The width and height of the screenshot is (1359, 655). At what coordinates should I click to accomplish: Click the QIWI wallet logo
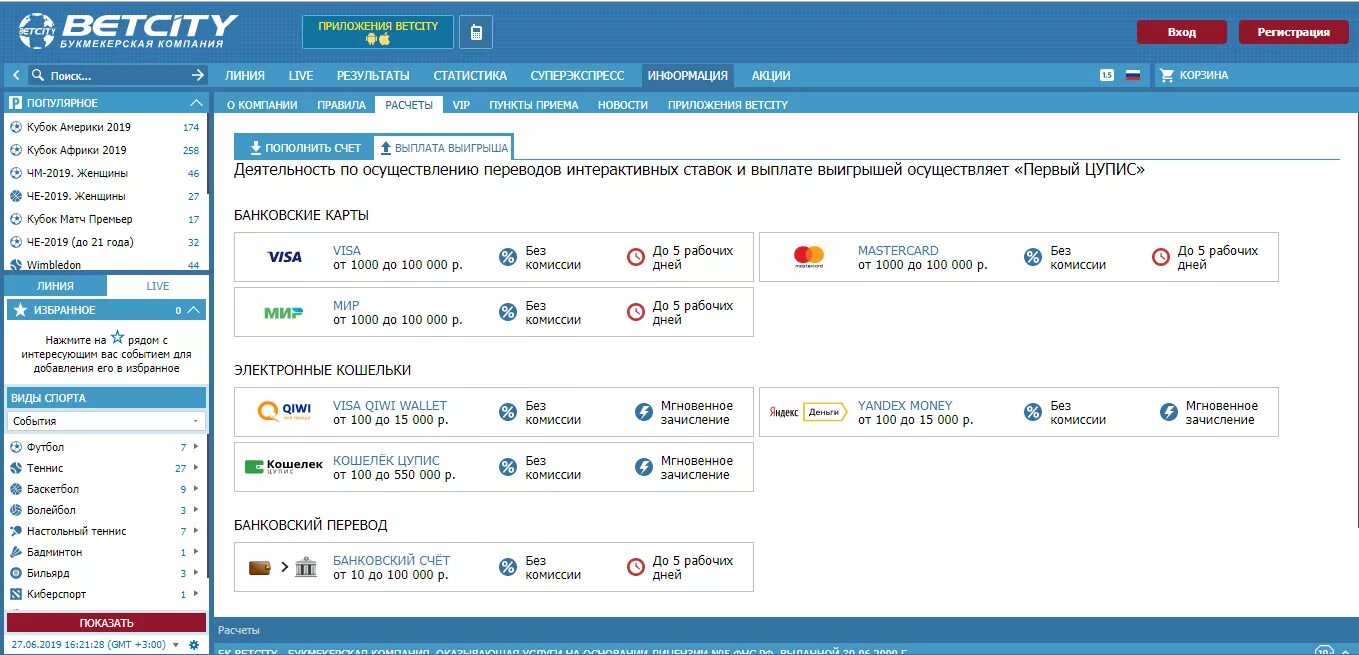point(285,411)
